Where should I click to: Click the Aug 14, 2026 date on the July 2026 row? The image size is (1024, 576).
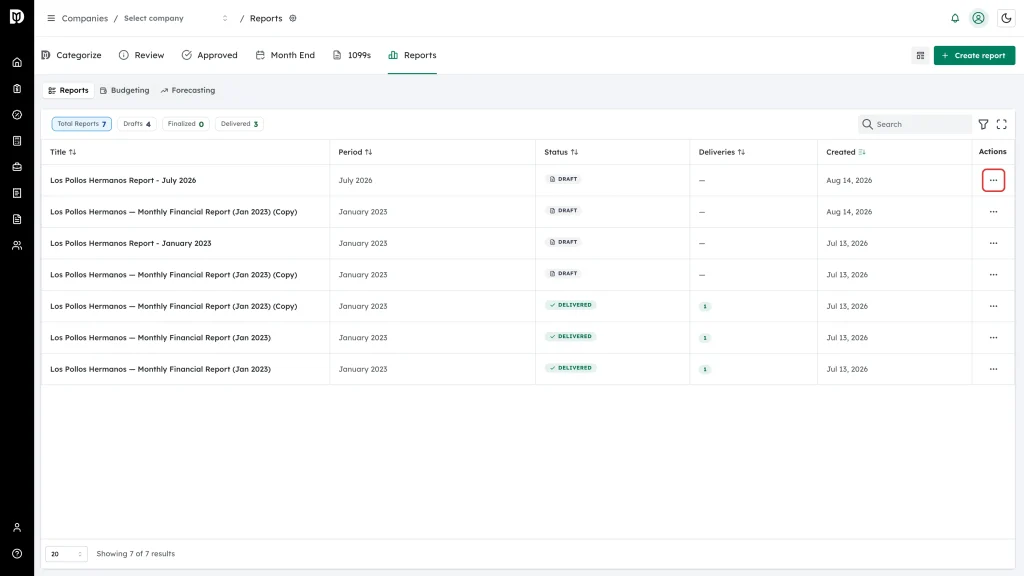point(849,180)
